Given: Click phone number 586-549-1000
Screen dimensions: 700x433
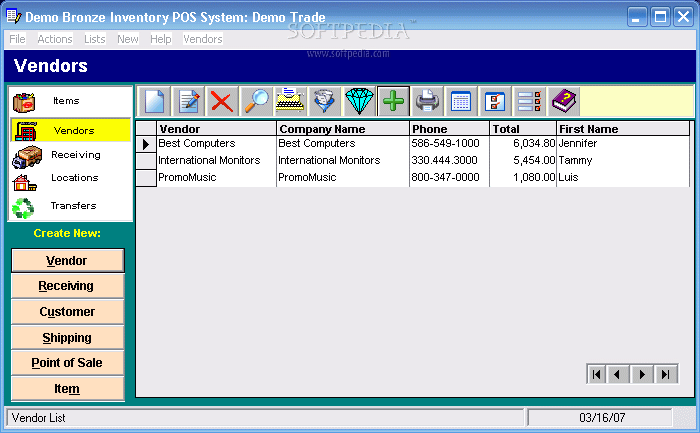Looking at the screenshot, I should point(445,143).
